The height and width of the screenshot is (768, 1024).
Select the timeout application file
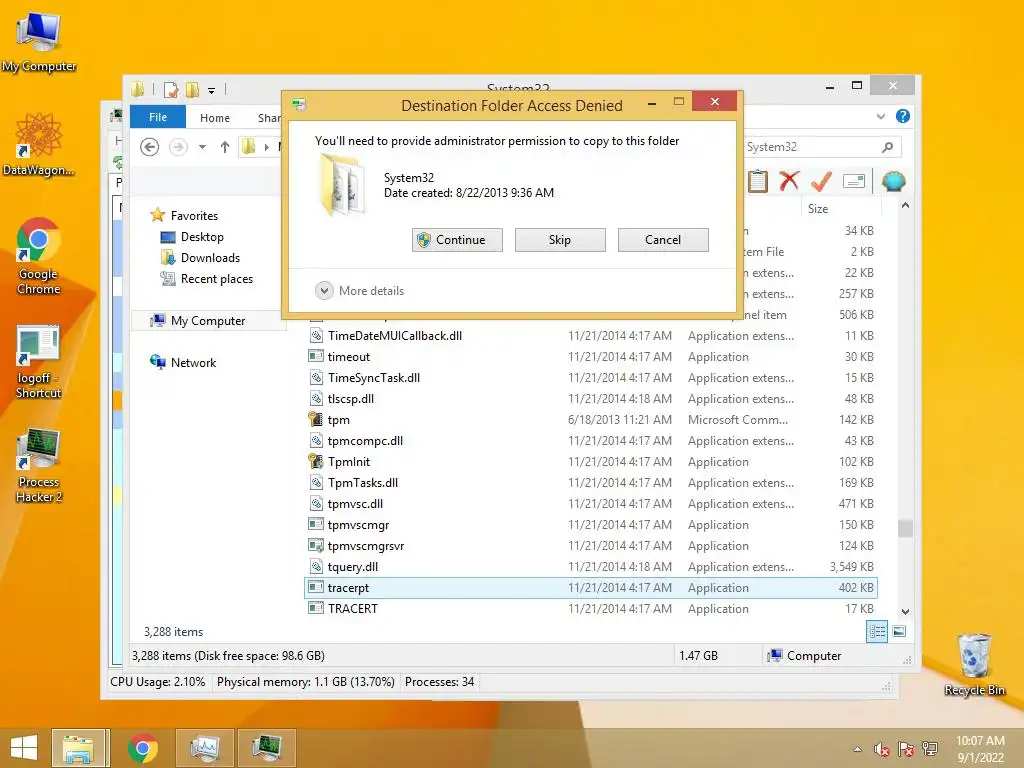[x=591, y=357]
